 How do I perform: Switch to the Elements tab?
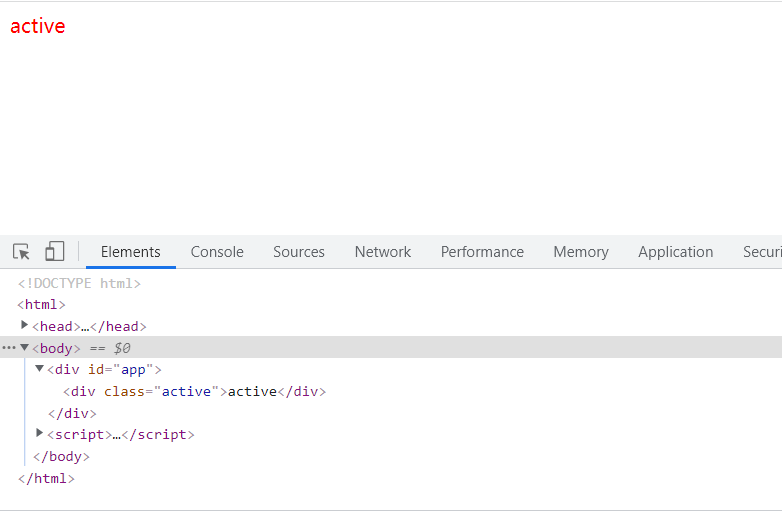coord(131,252)
